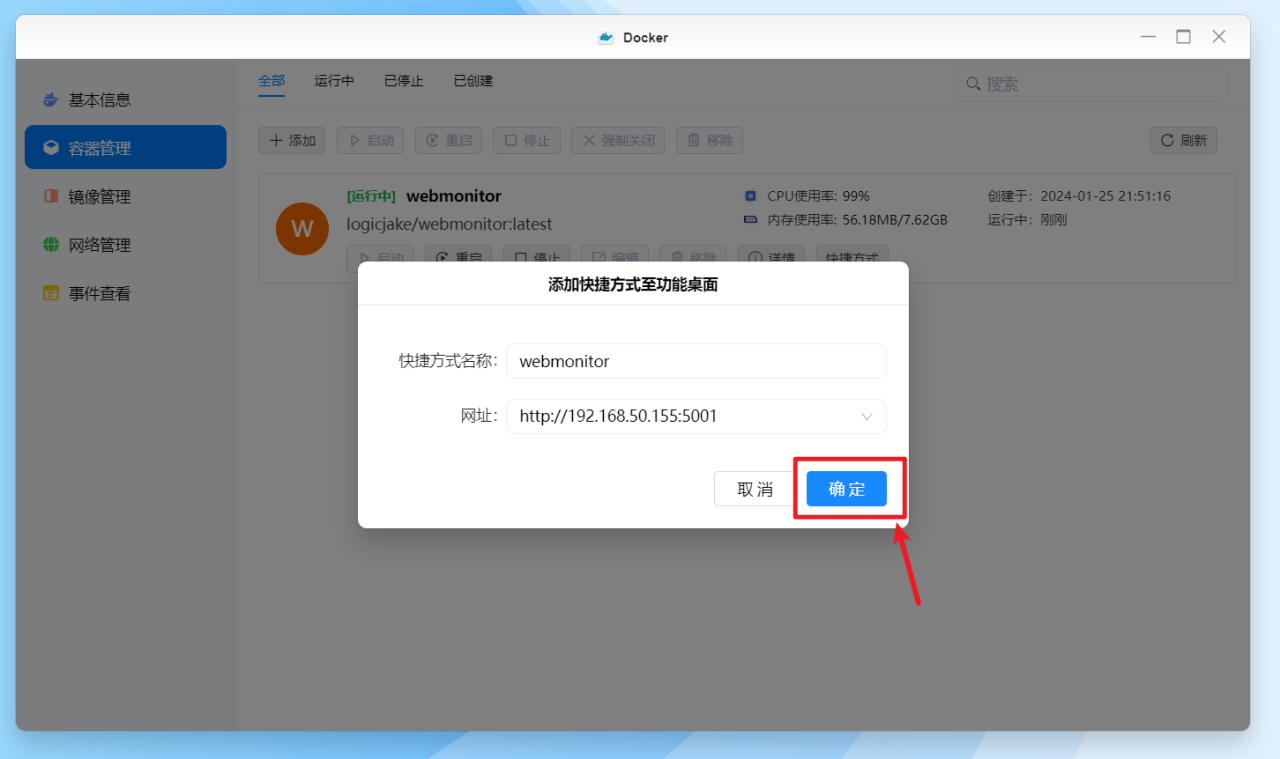Click the 强制关闭 toolbar icon
This screenshot has height=759, width=1280.
pos(617,140)
